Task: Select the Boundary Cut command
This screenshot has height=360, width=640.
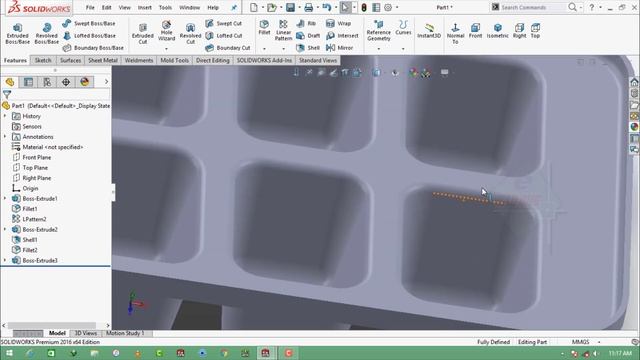Action: (228, 48)
